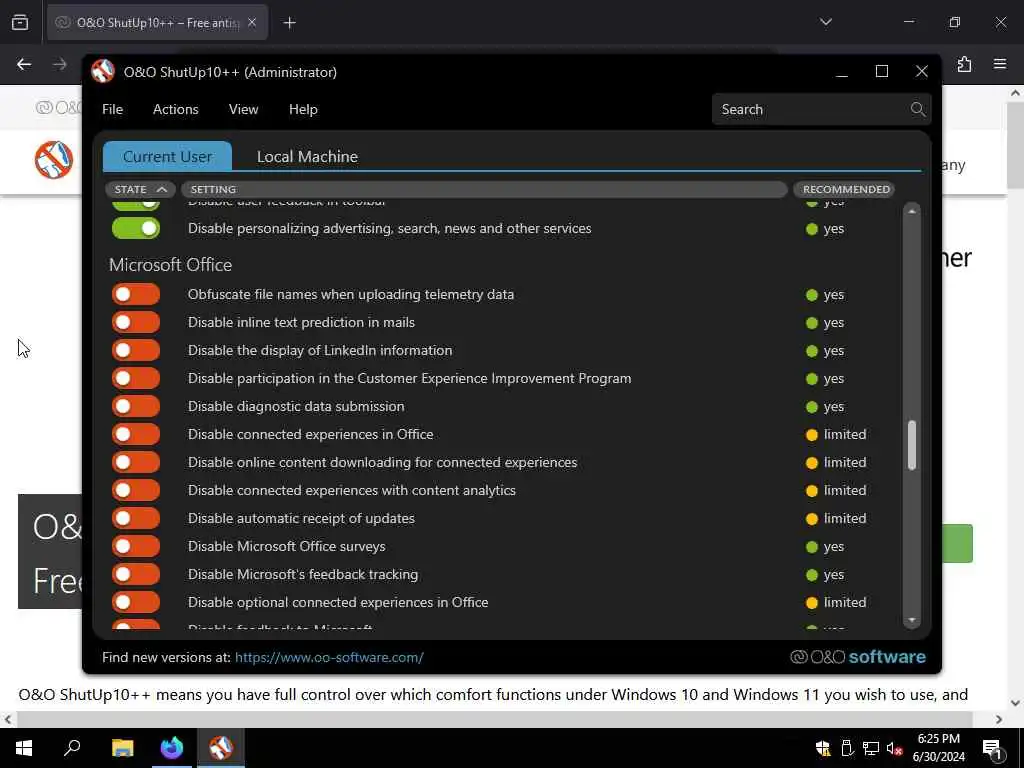Click the O&O ShutUp10++ logo in title bar

tap(103, 71)
